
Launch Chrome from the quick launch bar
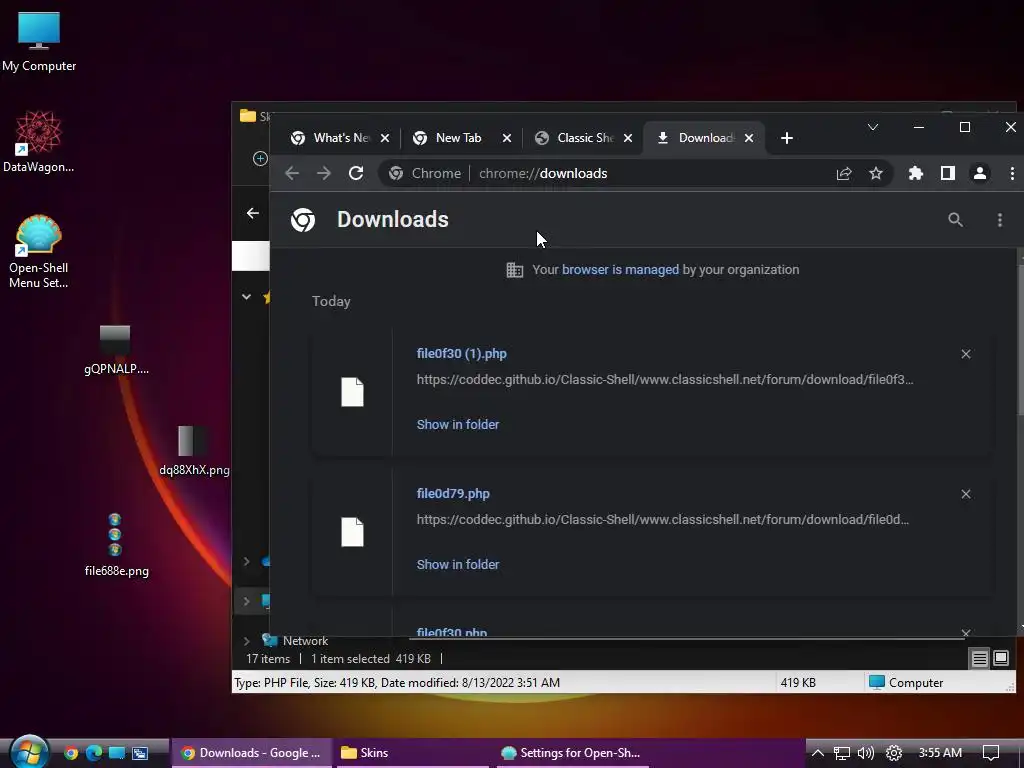(71, 753)
